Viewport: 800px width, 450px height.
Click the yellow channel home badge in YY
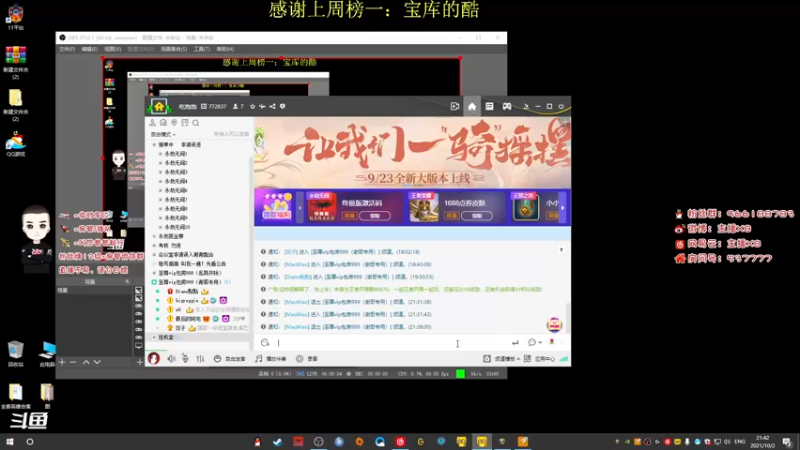[x=159, y=106]
